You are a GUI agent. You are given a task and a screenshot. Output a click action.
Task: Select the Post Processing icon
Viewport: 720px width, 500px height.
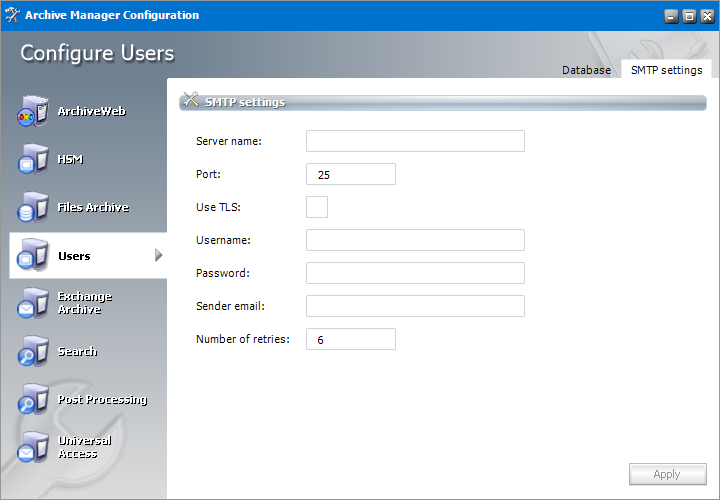tap(33, 399)
